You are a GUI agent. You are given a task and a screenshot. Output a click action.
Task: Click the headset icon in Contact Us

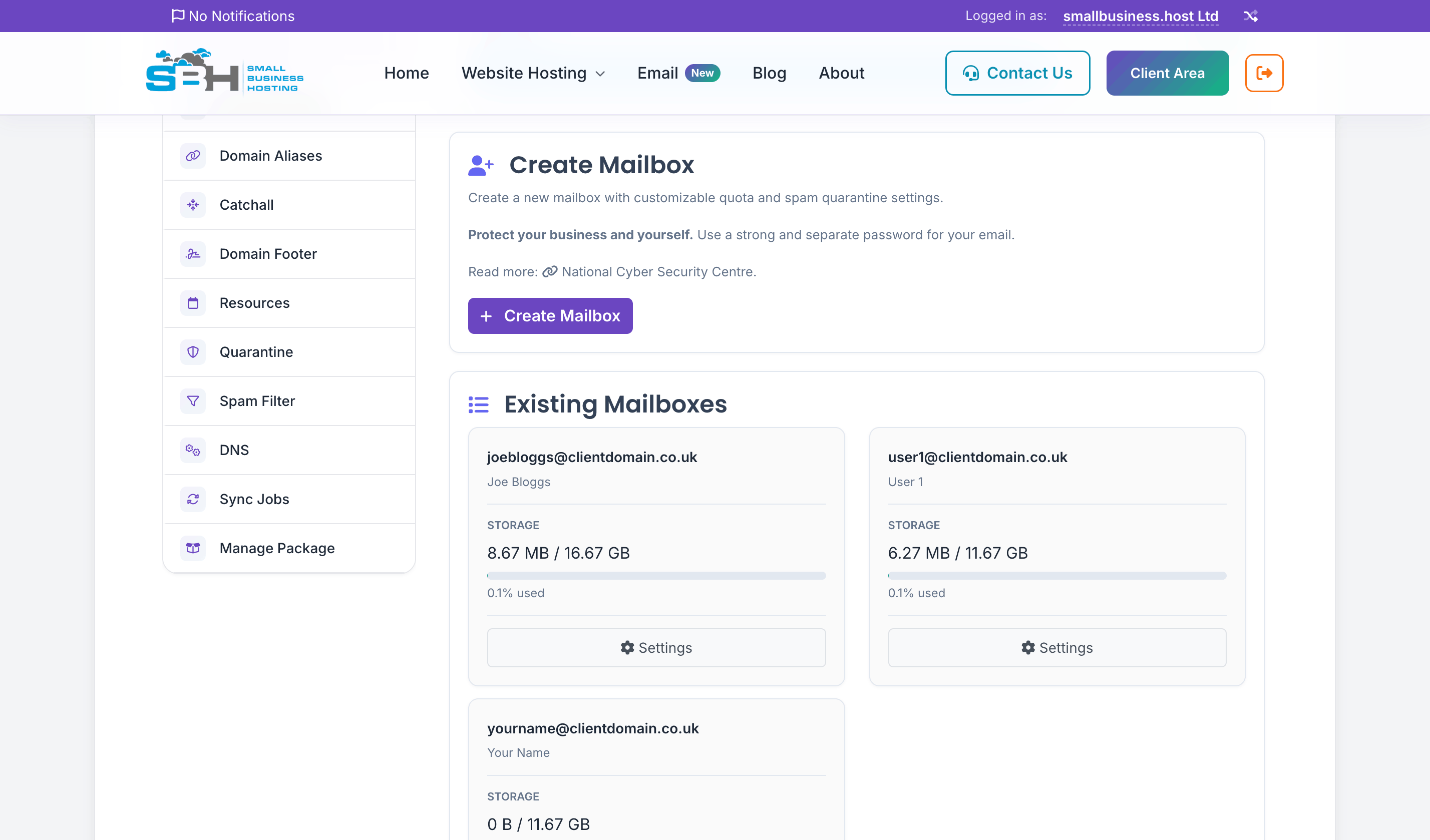[x=971, y=73]
